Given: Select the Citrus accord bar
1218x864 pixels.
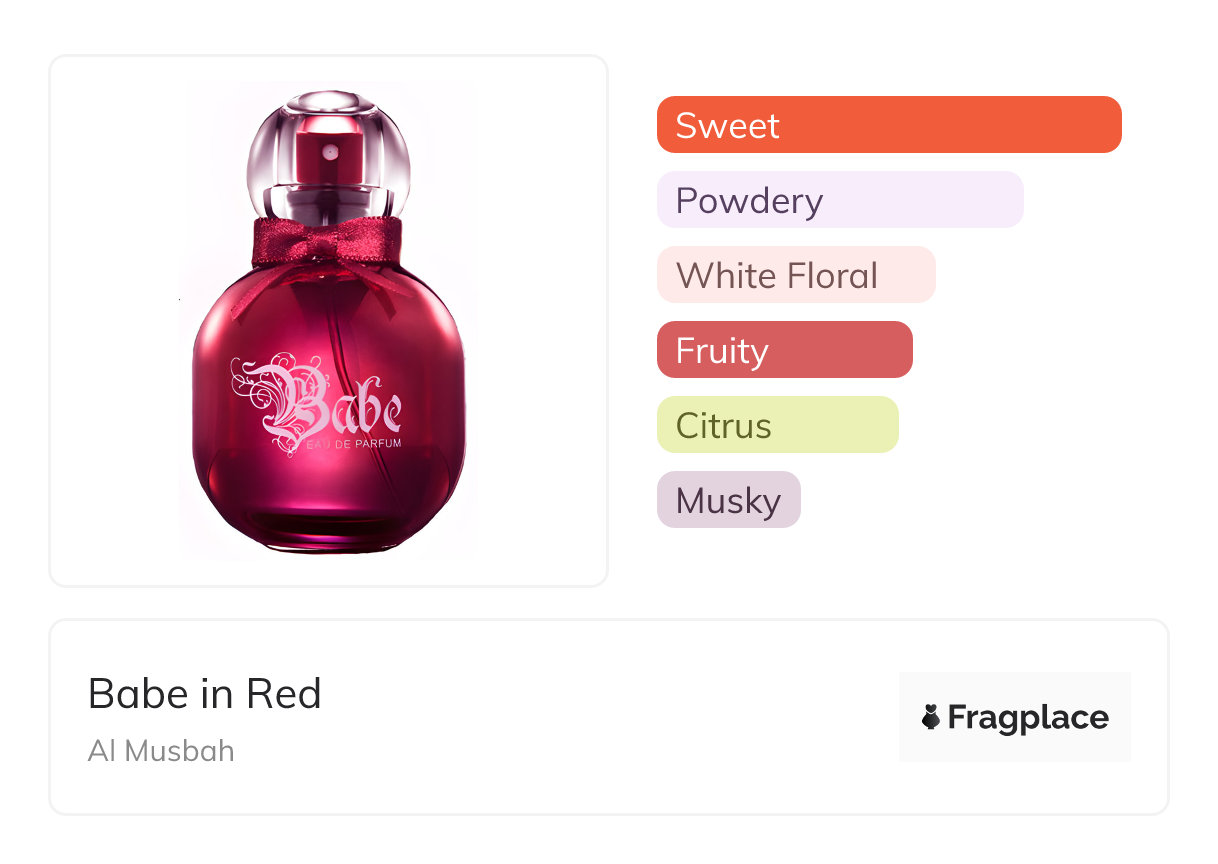Looking at the screenshot, I should click(x=778, y=425).
